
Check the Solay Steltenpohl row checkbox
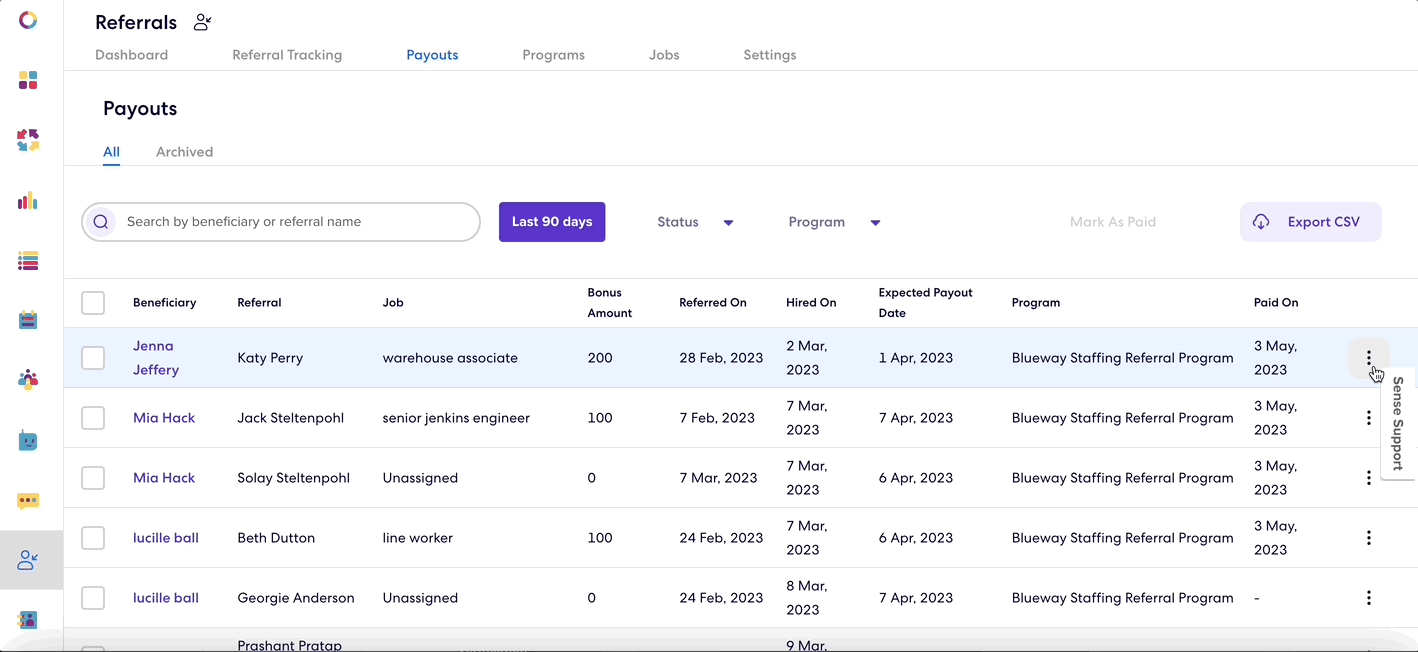pyautogui.click(x=93, y=478)
